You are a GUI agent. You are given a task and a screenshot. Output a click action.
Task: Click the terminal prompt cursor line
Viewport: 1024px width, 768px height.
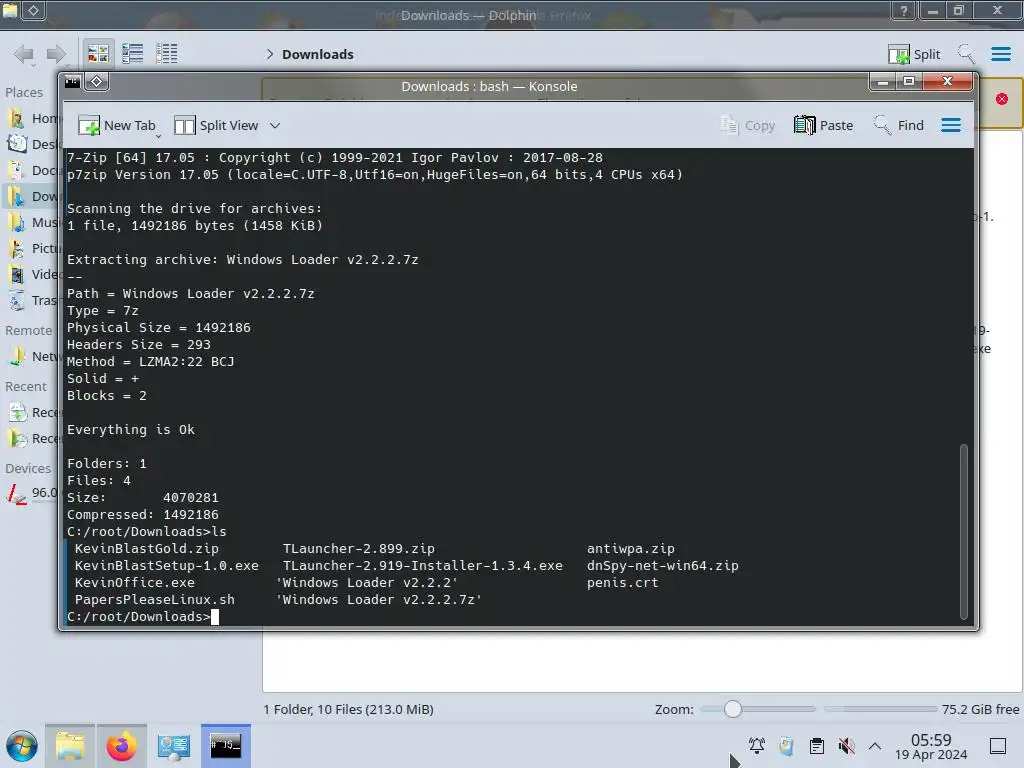pyautogui.click(x=143, y=616)
